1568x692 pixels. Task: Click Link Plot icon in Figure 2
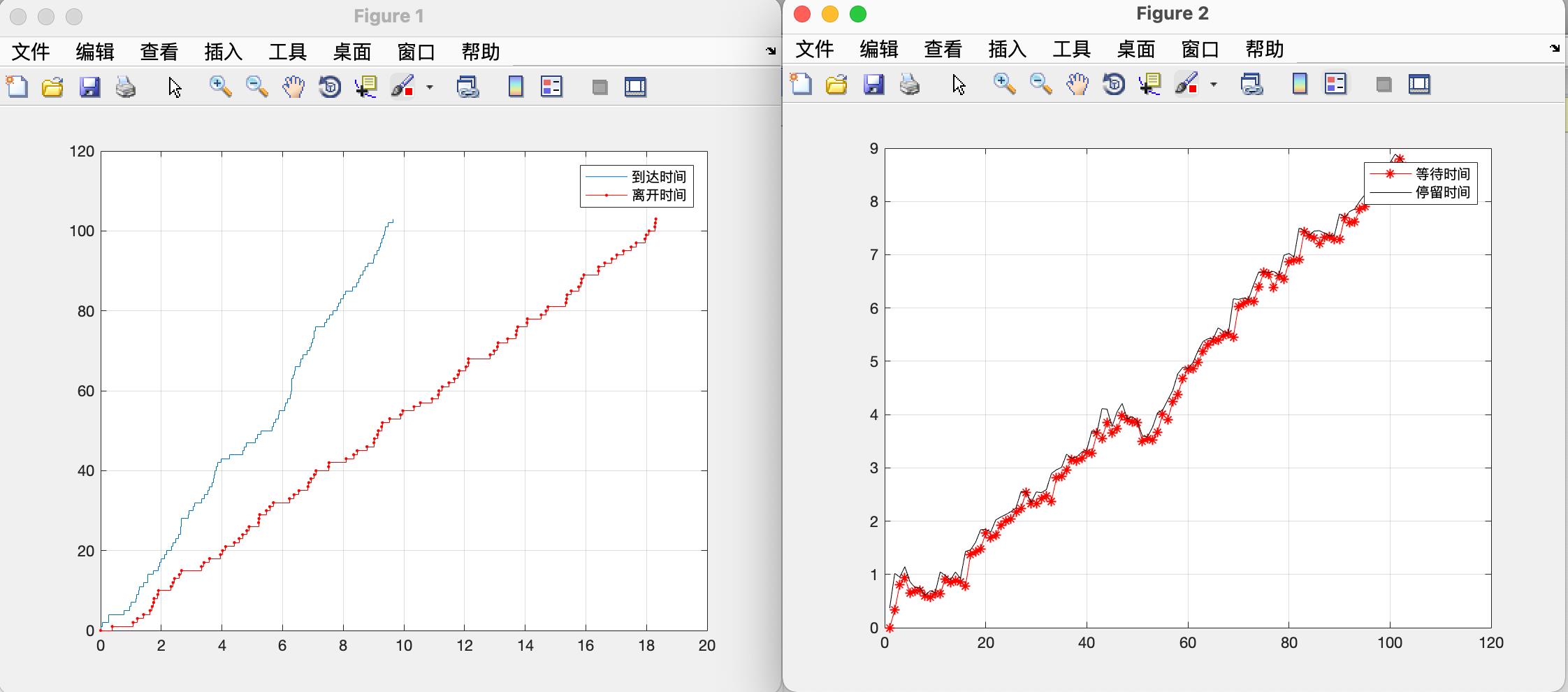coord(1251,84)
